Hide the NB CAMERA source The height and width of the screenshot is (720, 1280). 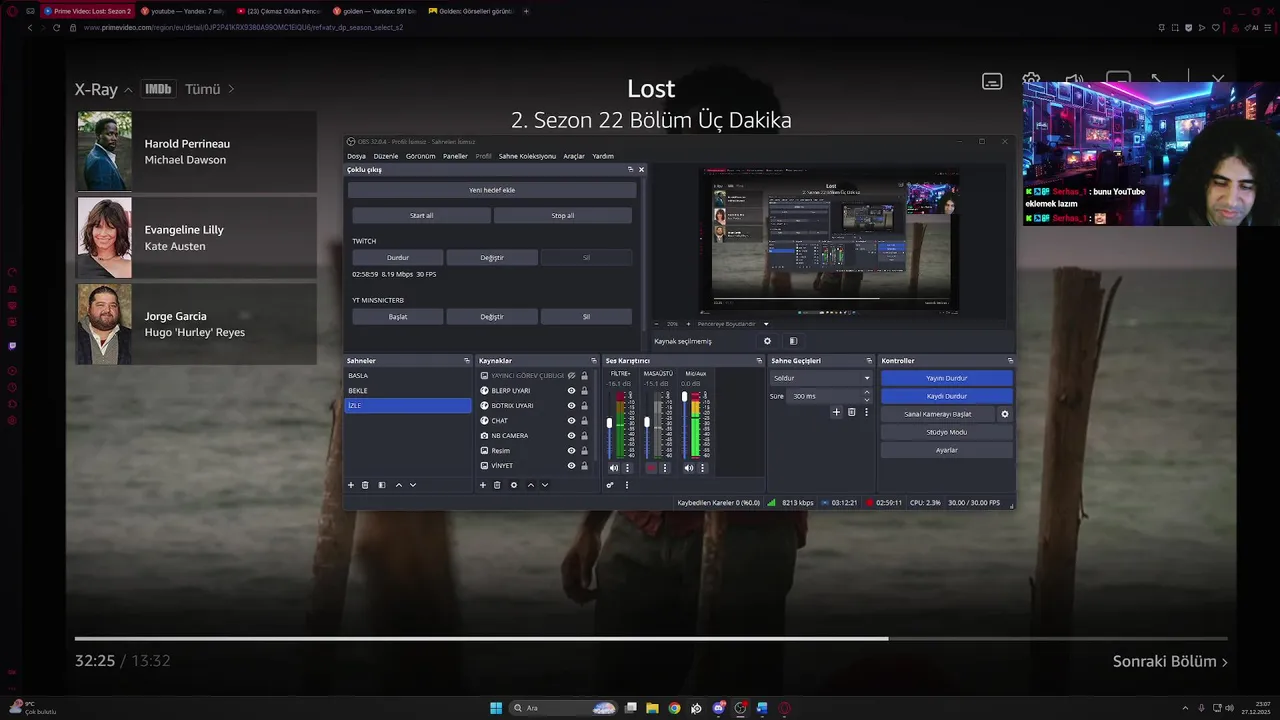(x=571, y=436)
